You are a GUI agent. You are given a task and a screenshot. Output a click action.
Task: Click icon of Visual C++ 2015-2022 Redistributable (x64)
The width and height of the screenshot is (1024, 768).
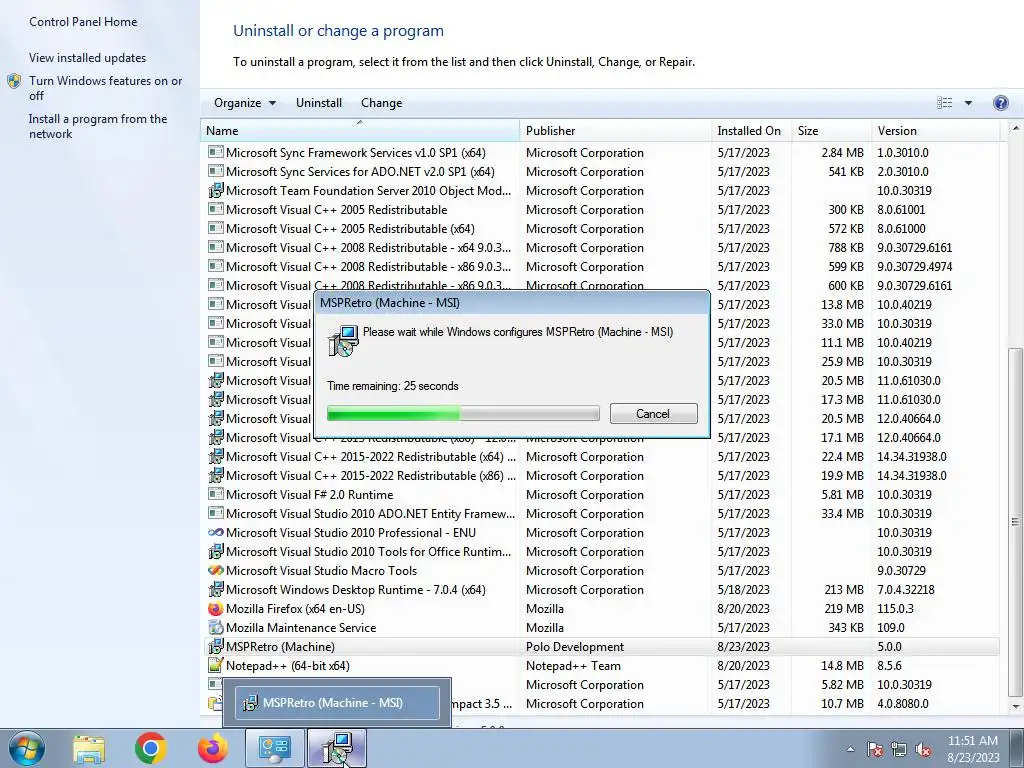(x=216, y=456)
